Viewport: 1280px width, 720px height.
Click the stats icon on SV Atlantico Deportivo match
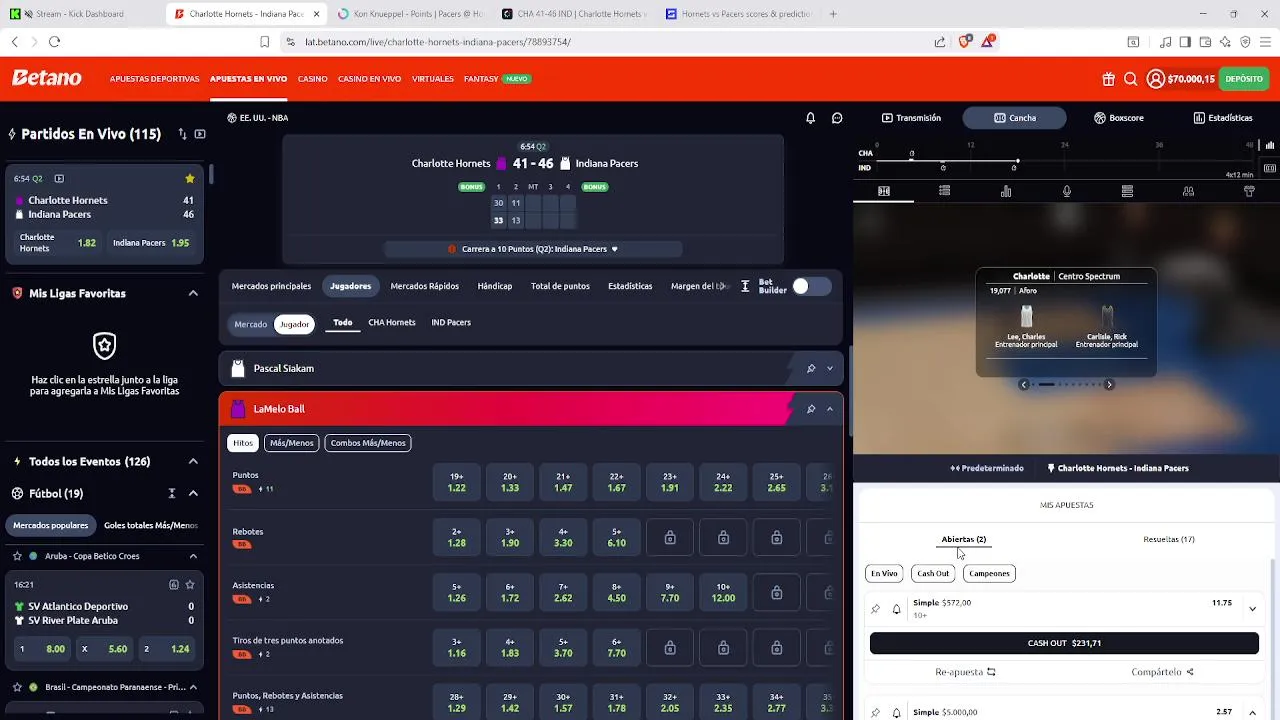pos(174,585)
